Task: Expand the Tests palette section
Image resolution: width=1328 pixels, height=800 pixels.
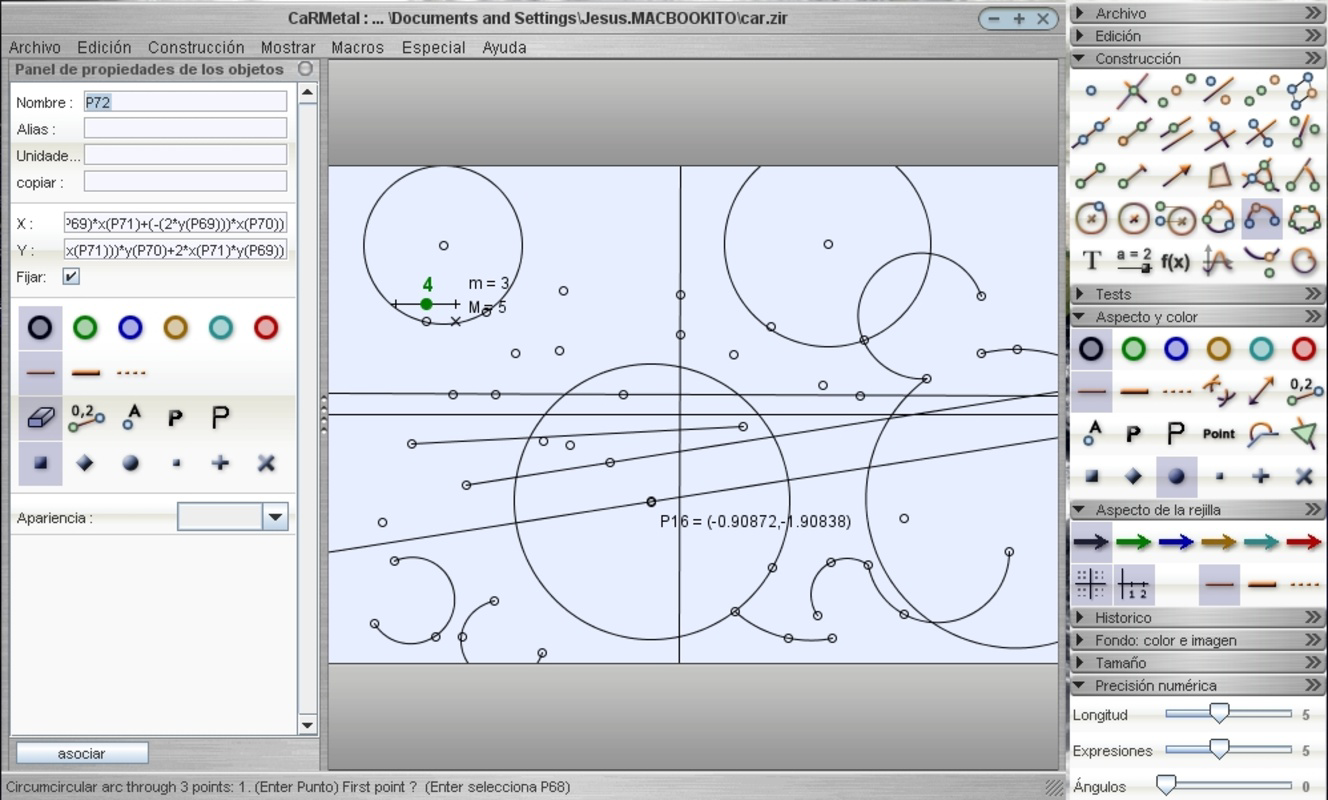Action: click(x=1198, y=294)
